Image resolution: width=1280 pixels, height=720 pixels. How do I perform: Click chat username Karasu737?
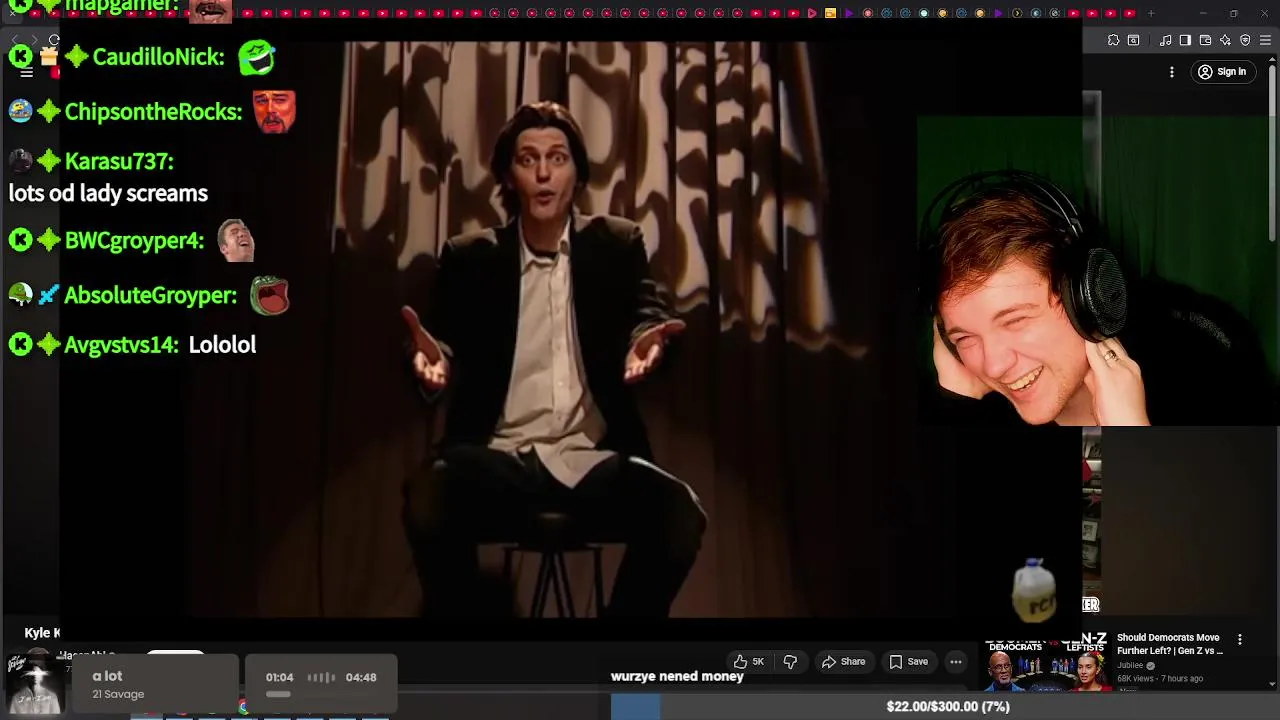(119, 161)
